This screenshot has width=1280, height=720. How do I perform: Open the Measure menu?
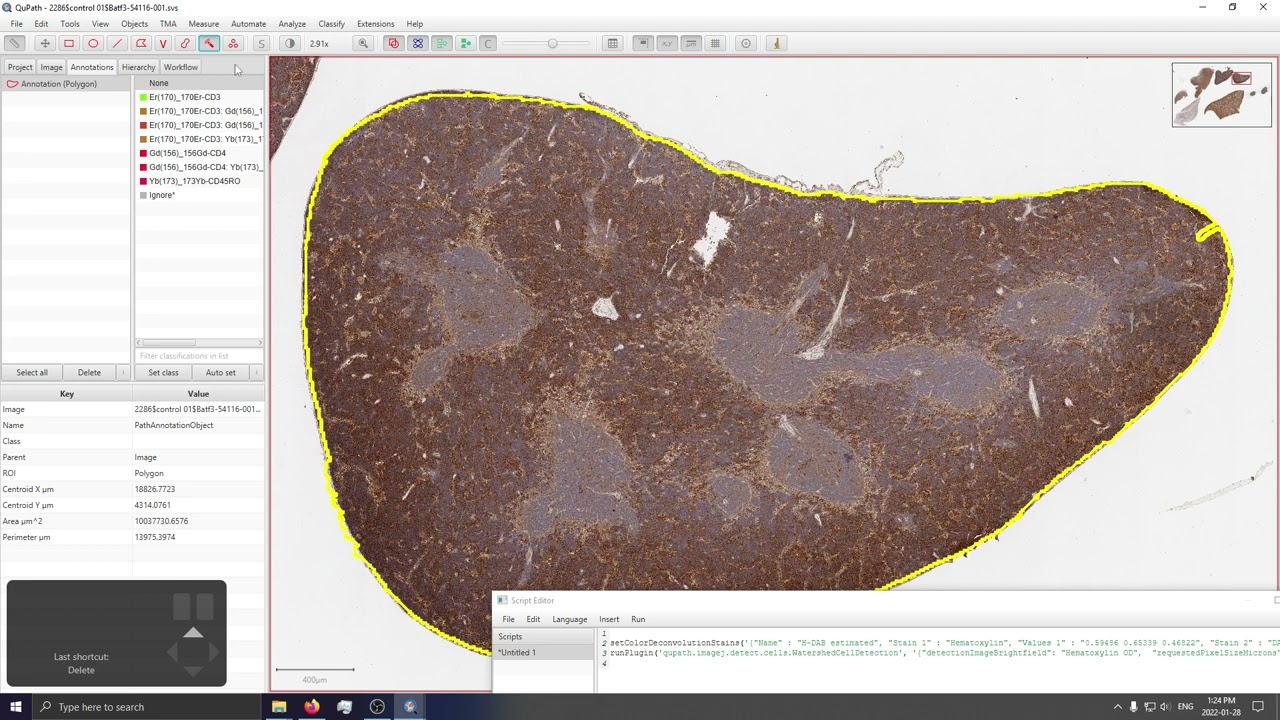click(203, 24)
